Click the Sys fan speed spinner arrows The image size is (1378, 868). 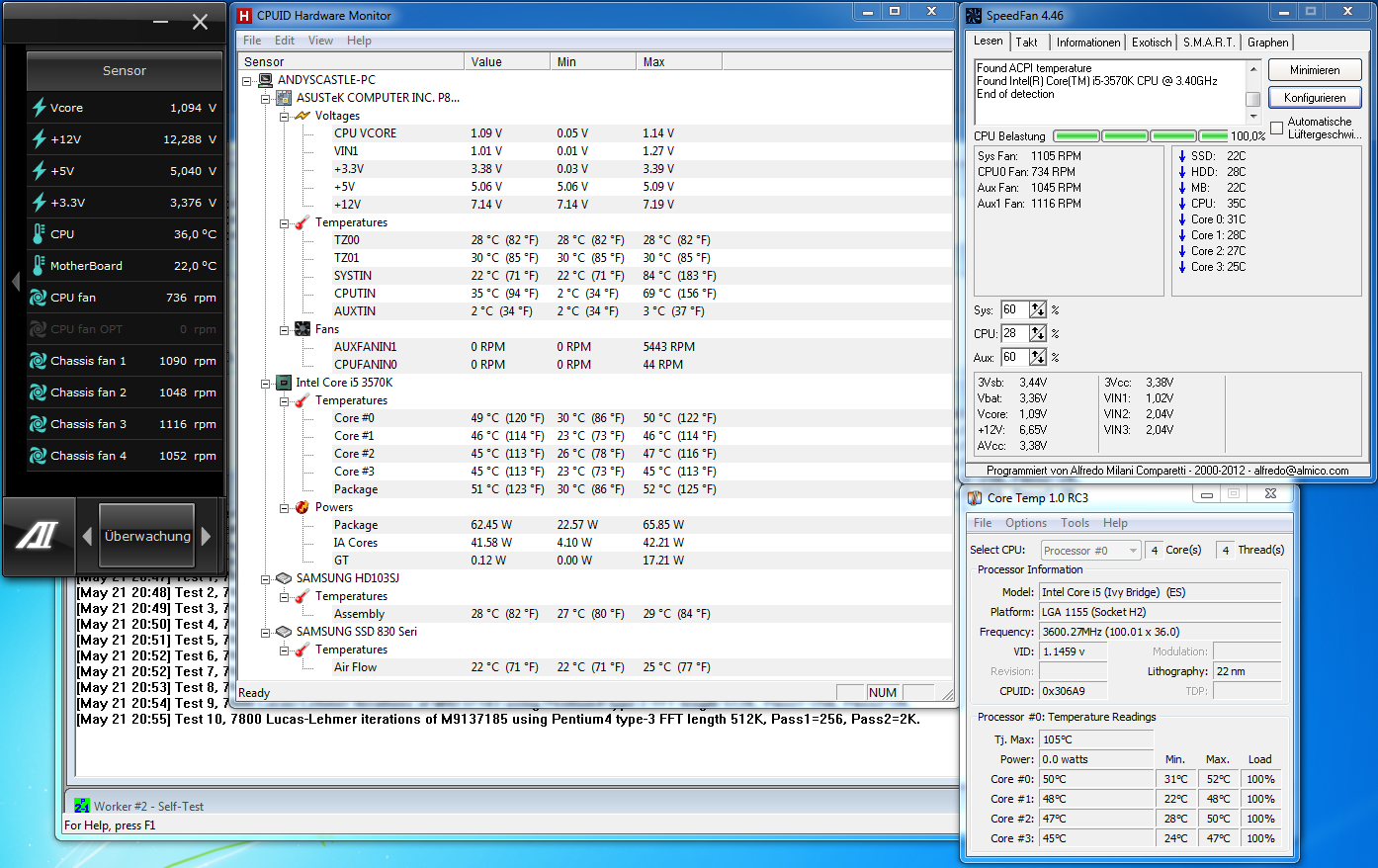(x=1038, y=309)
